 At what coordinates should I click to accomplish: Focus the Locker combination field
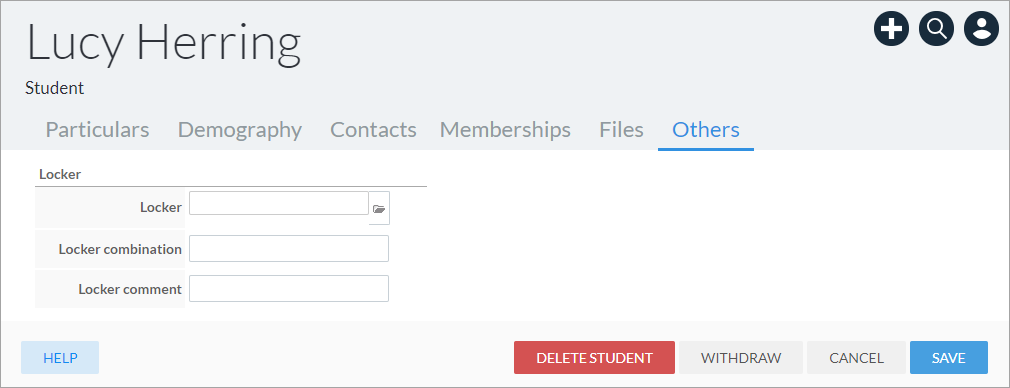tap(289, 248)
